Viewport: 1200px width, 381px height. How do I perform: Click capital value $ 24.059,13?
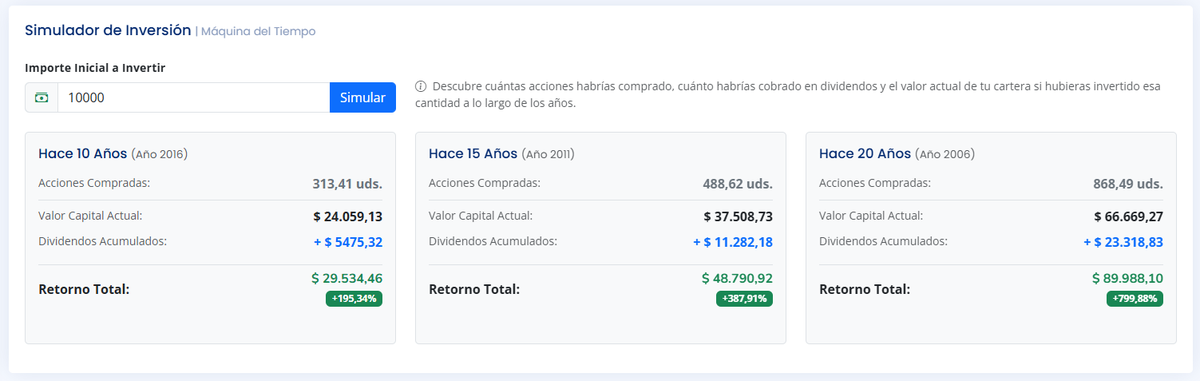pos(348,216)
